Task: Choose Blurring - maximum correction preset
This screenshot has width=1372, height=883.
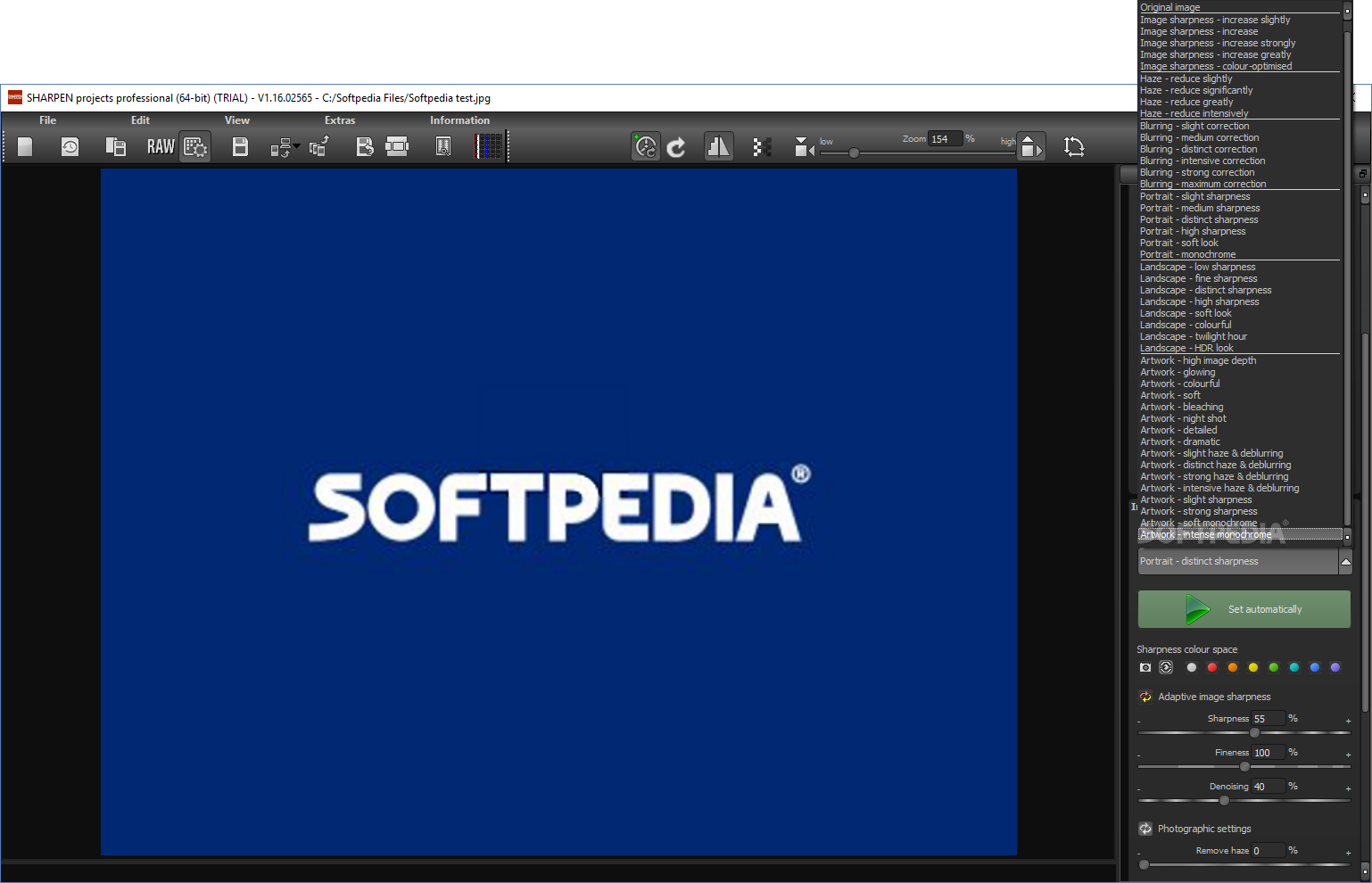Action: (1239, 184)
